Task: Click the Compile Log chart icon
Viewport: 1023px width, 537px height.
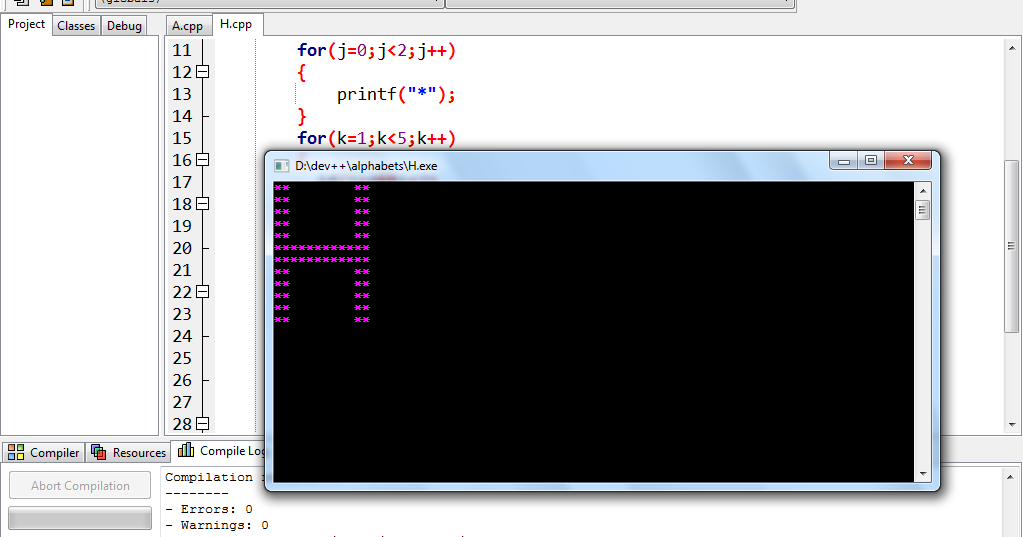Action: 186,450
